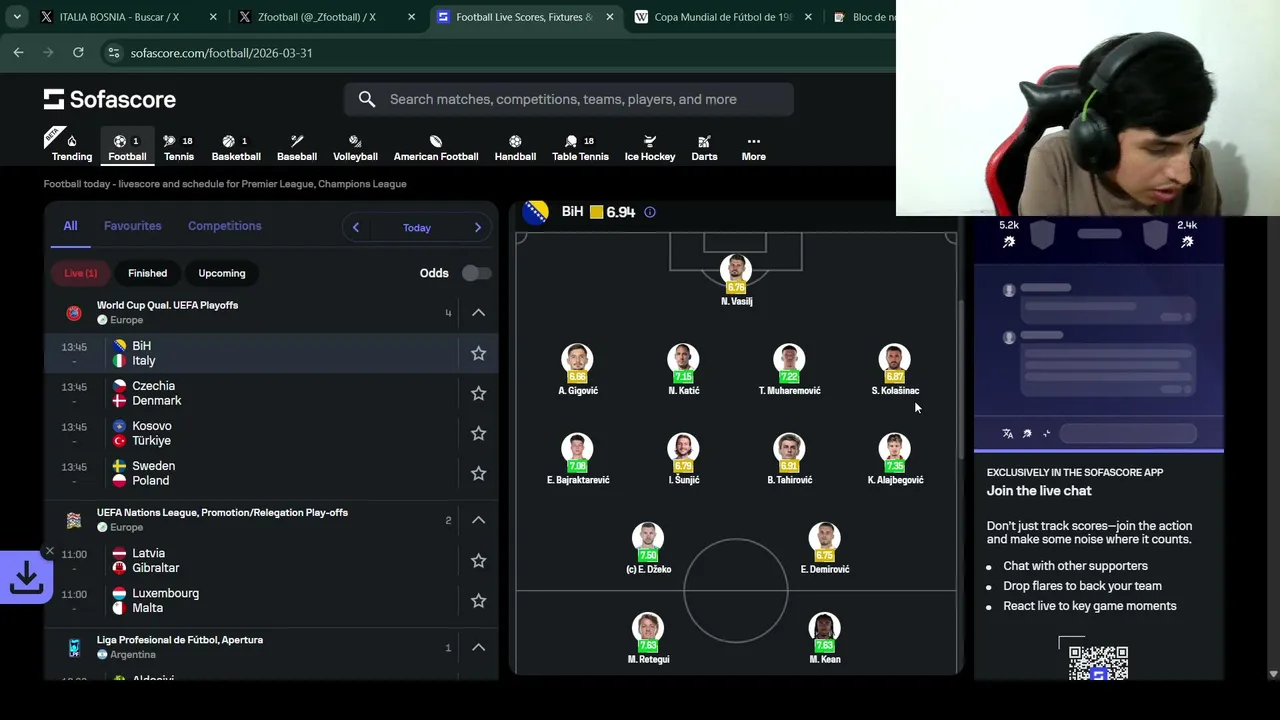The height and width of the screenshot is (720, 1280).
Task: Favourite the Latvia vs Gibraltar match star
Action: click(478, 560)
